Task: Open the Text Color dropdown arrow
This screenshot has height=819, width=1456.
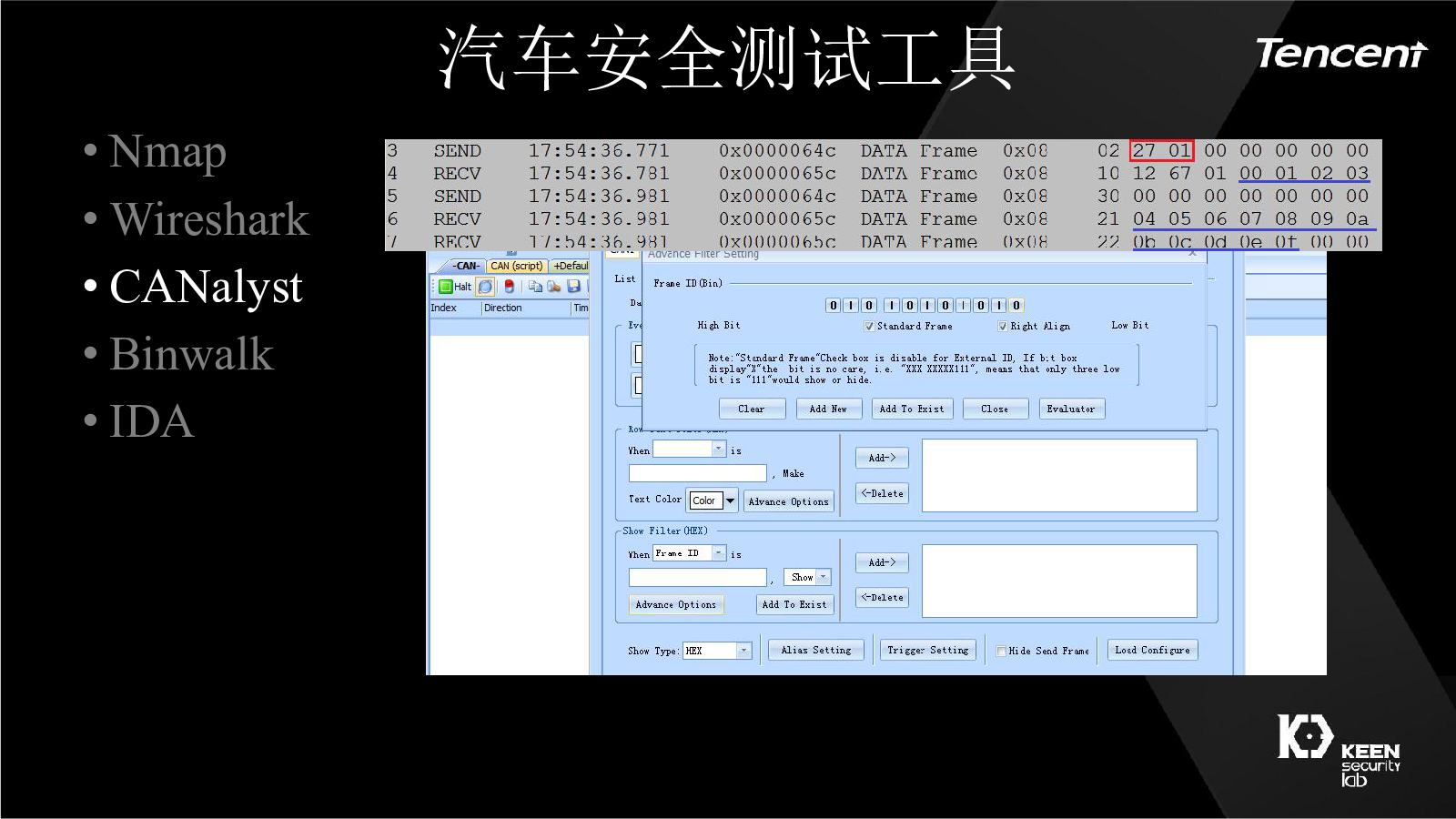Action: (x=730, y=500)
